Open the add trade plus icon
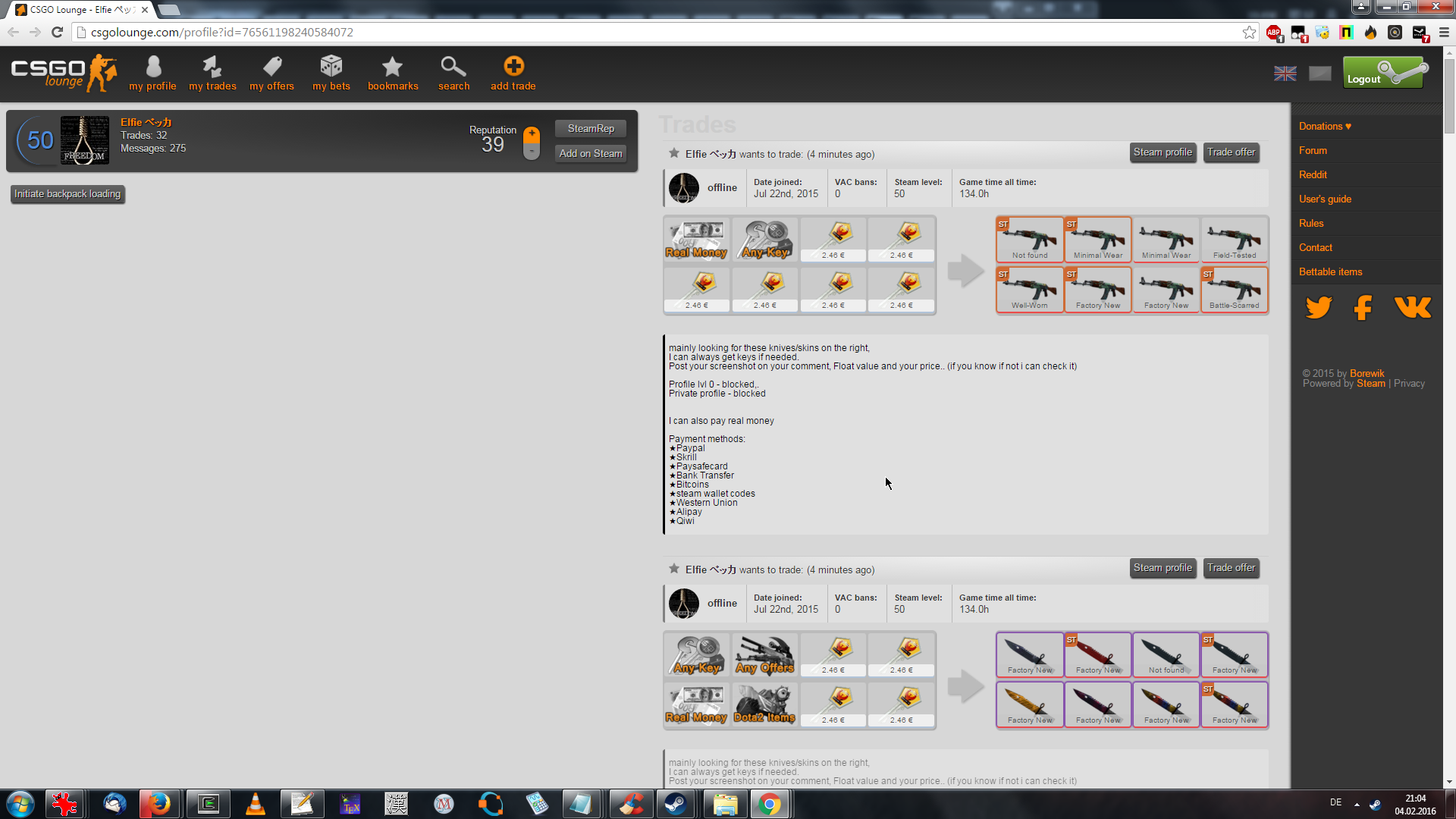 point(513,67)
